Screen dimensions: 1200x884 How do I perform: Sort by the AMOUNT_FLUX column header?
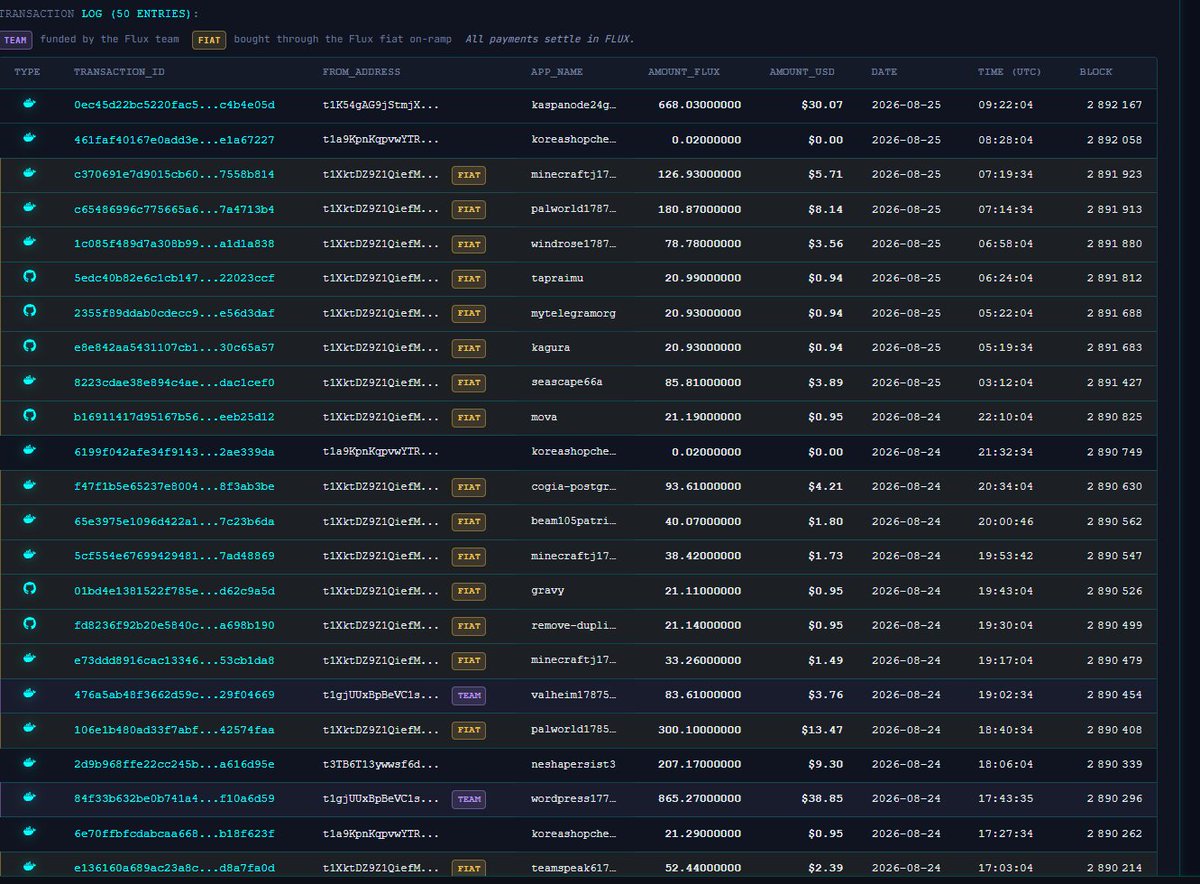[684, 72]
